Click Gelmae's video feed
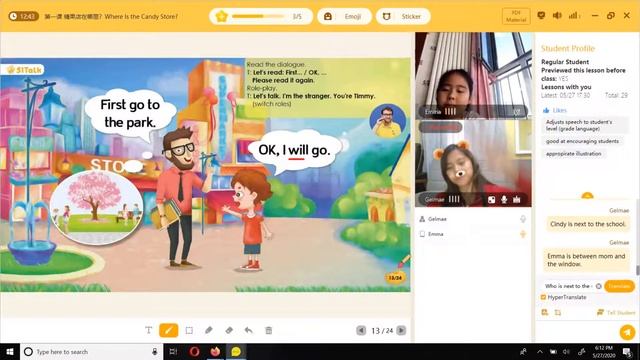Screen dimensions: 640x360 point(473,163)
